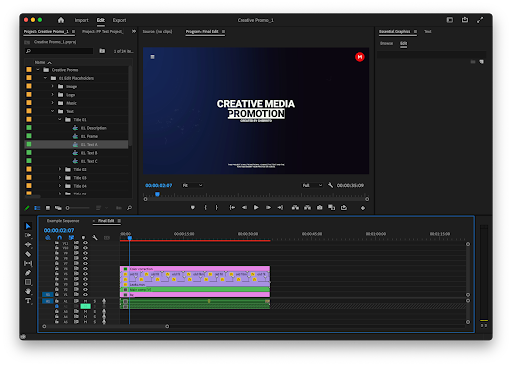Select the Track Select Forward tool
This screenshot has height=366, width=512.
click(x=28, y=235)
